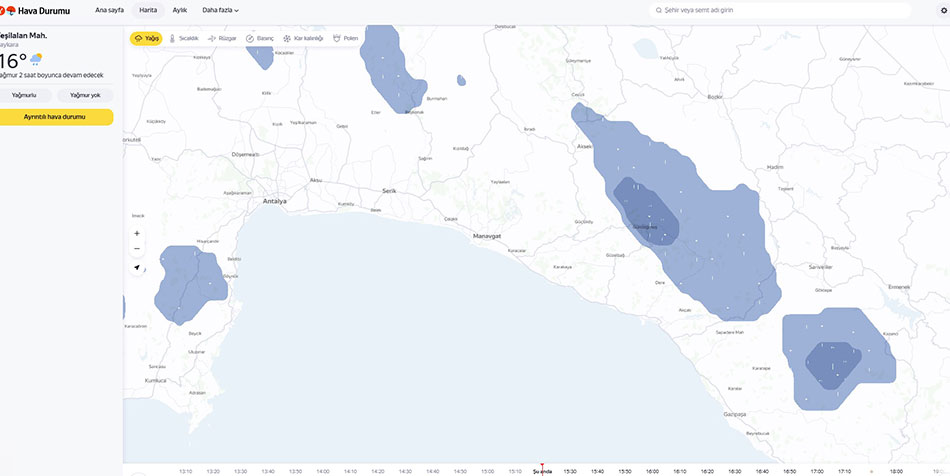The image size is (950, 476).
Task: Zoom out the map with minus button
Action: (137, 249)
